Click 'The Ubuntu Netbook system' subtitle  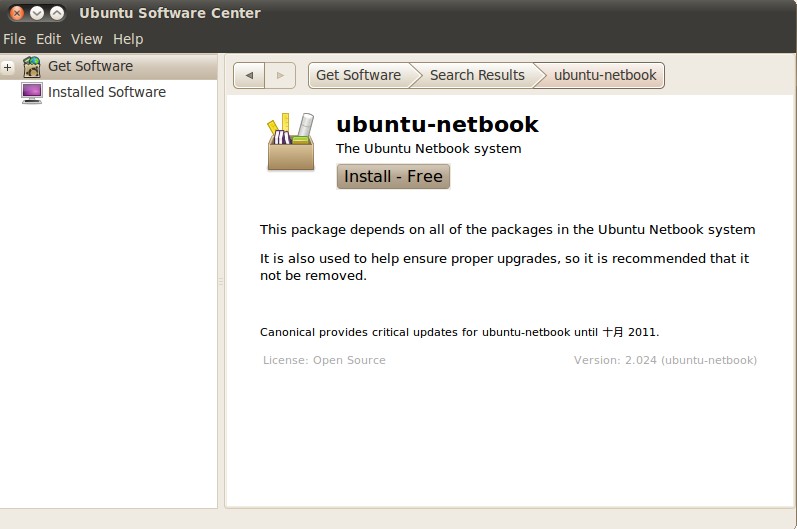point(428,148)
